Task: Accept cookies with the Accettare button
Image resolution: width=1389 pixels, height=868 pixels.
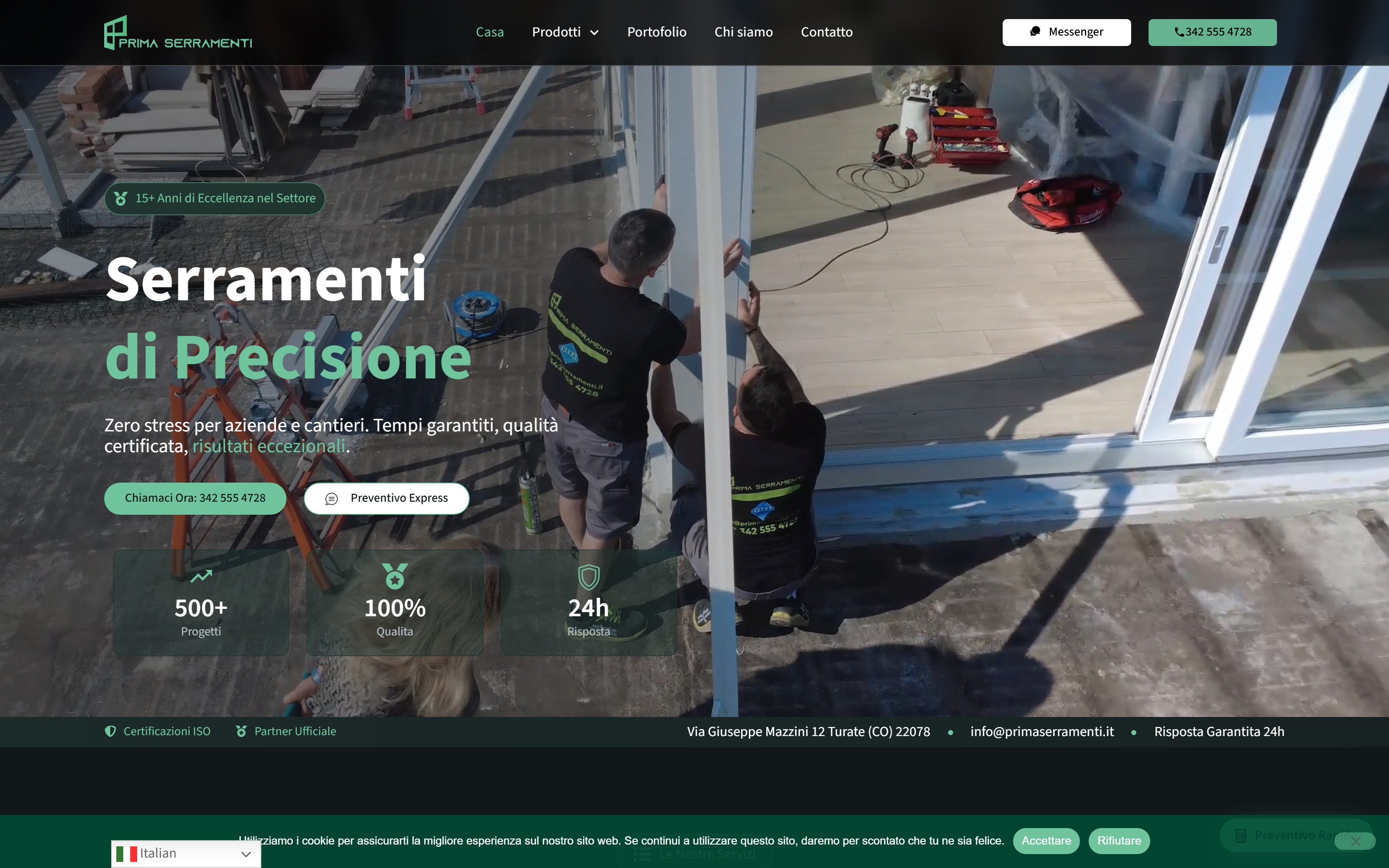Action: pos(1046,841)
